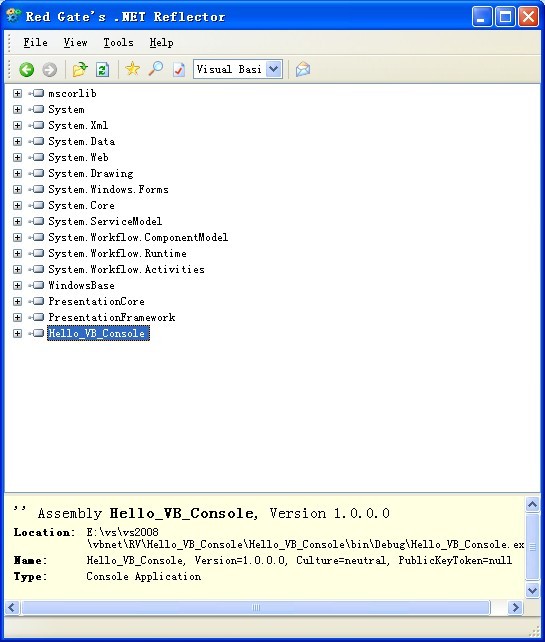Click the grey Forward navigation arrow

click(50, 69)
